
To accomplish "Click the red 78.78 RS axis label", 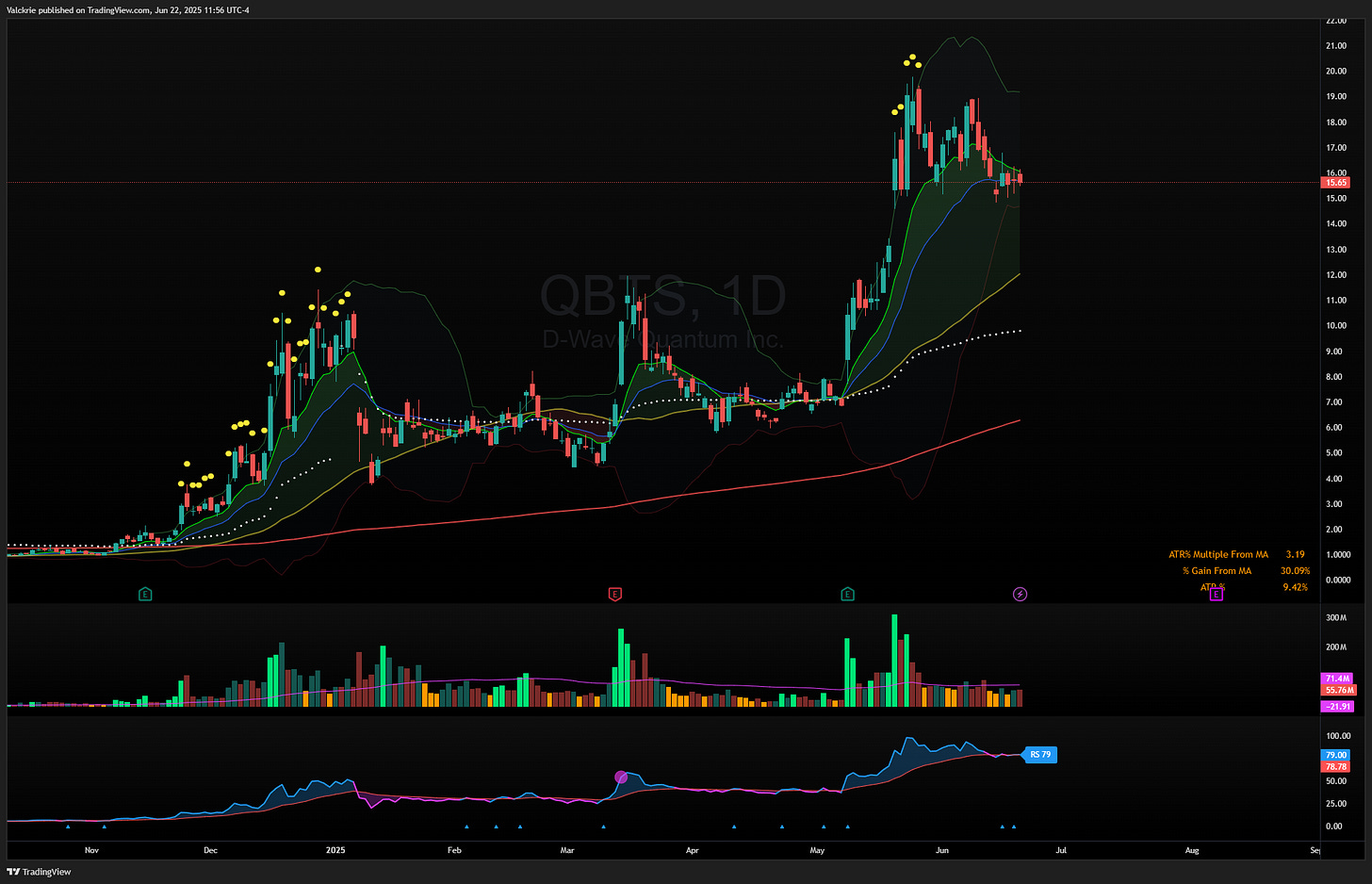I will [x=1336, y=766].
